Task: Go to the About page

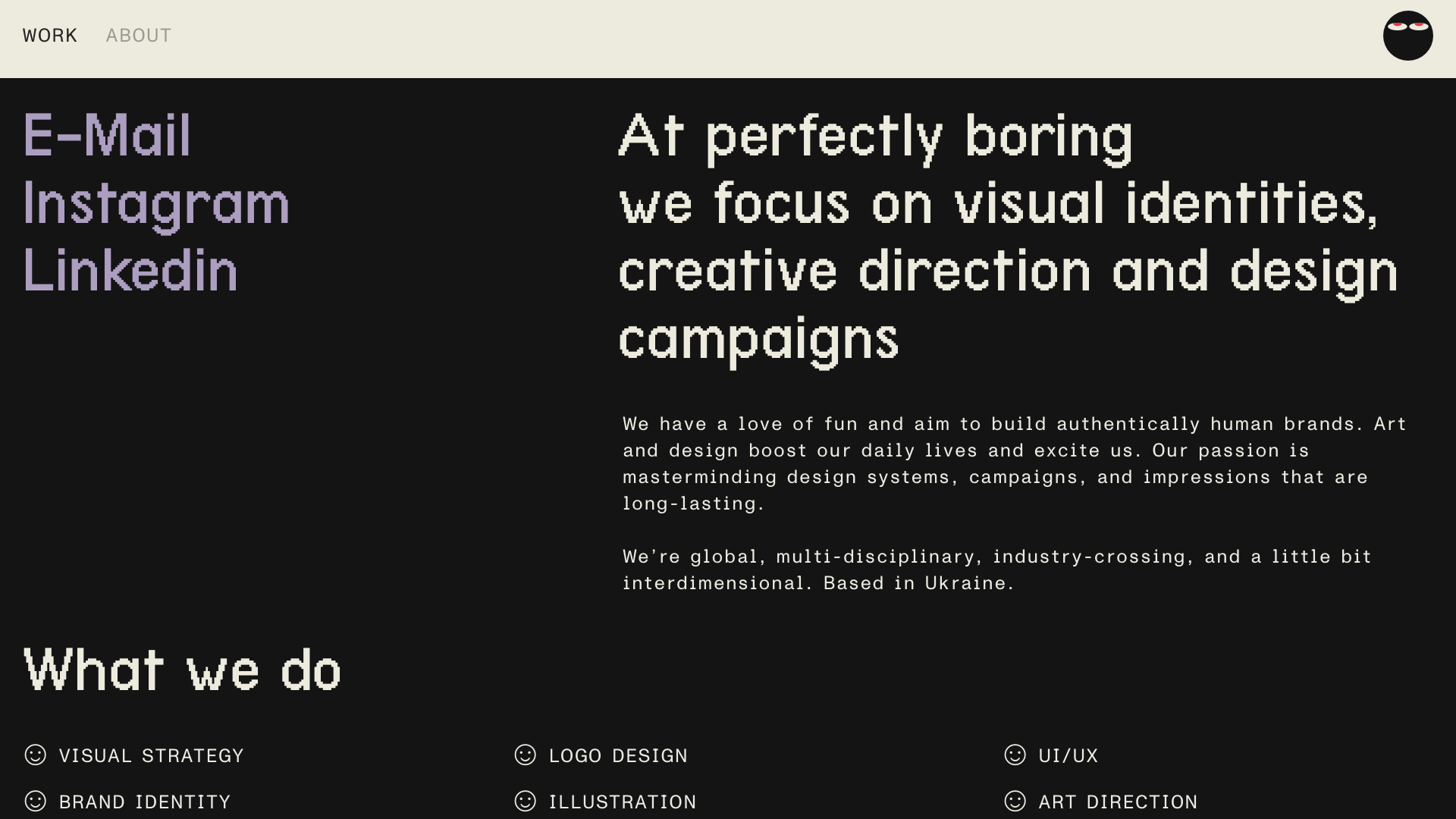Action: pos(139,36)
